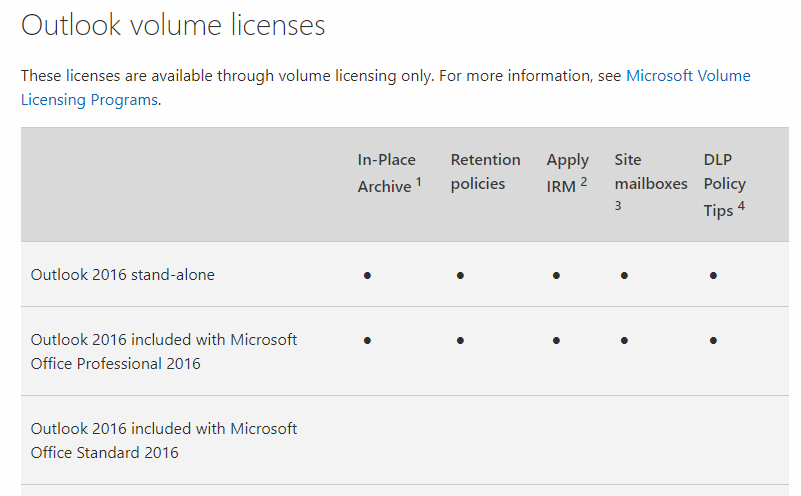The image size is (801, 496).
Task: Select the Office Standard 2016 row label
Action: point(163,440)
